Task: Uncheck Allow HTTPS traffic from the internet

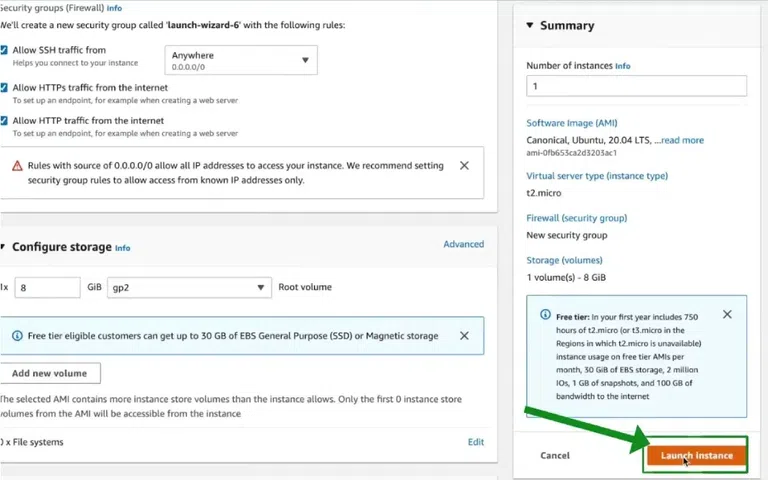Action: tap(4, 88)
